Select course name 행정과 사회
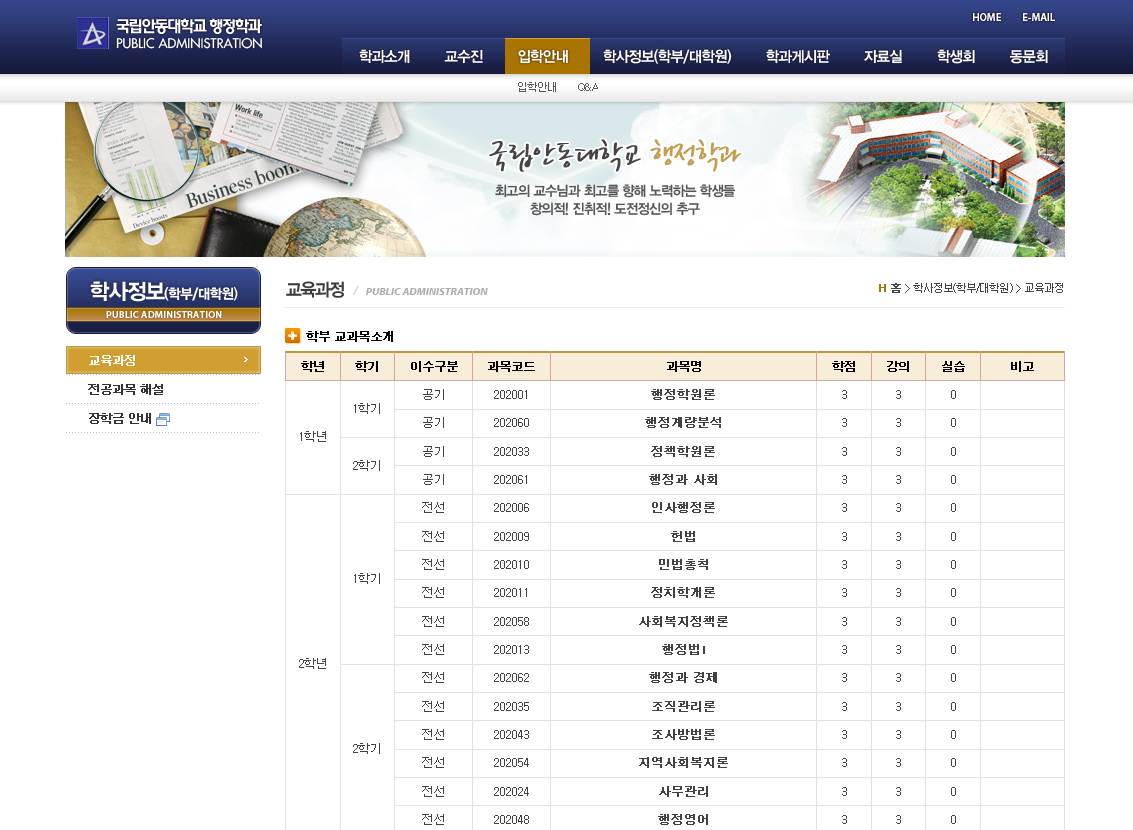This screenshot has width=1133, height=830. click(x=684, y=480)
